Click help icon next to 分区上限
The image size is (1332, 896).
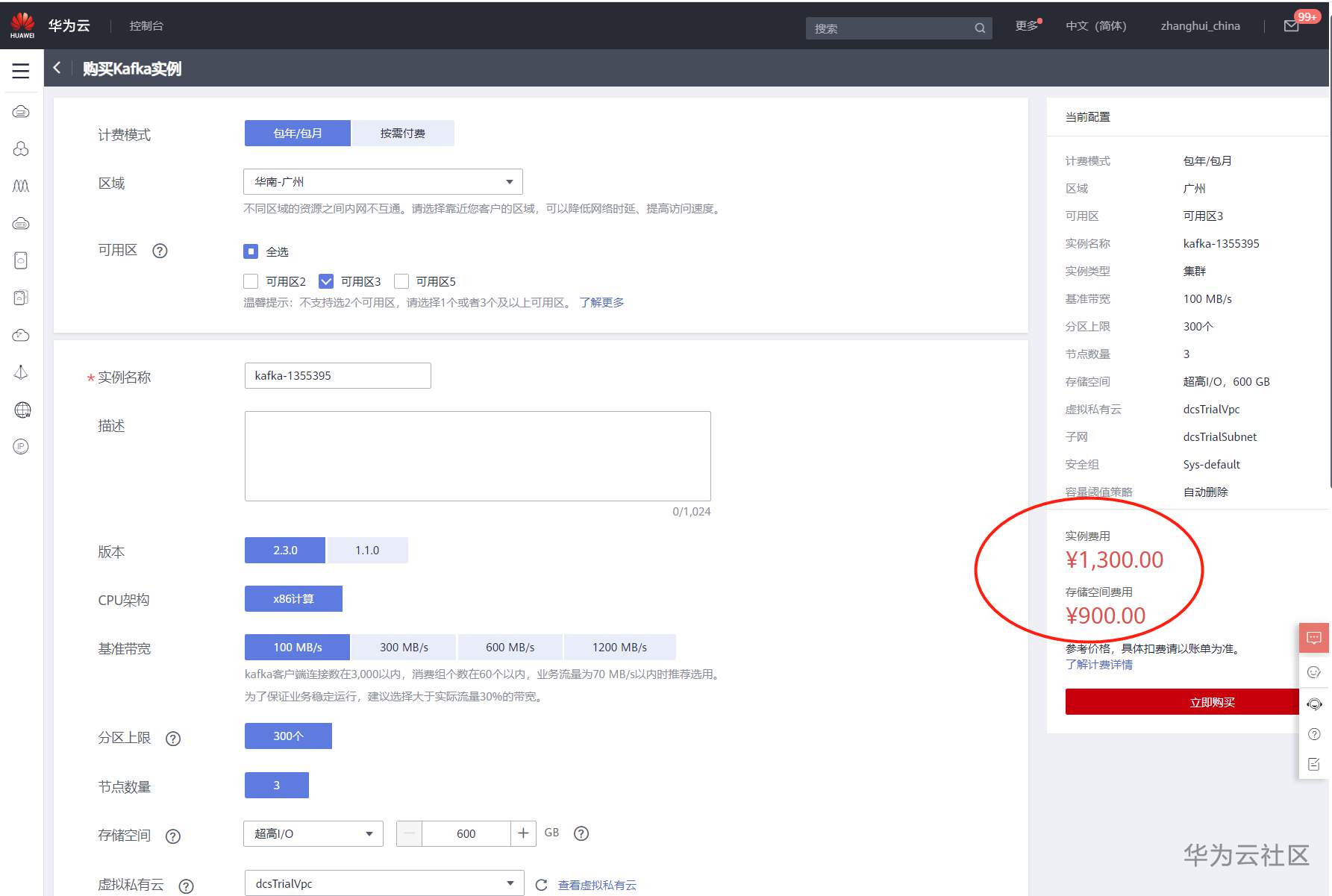click(173, 739)
